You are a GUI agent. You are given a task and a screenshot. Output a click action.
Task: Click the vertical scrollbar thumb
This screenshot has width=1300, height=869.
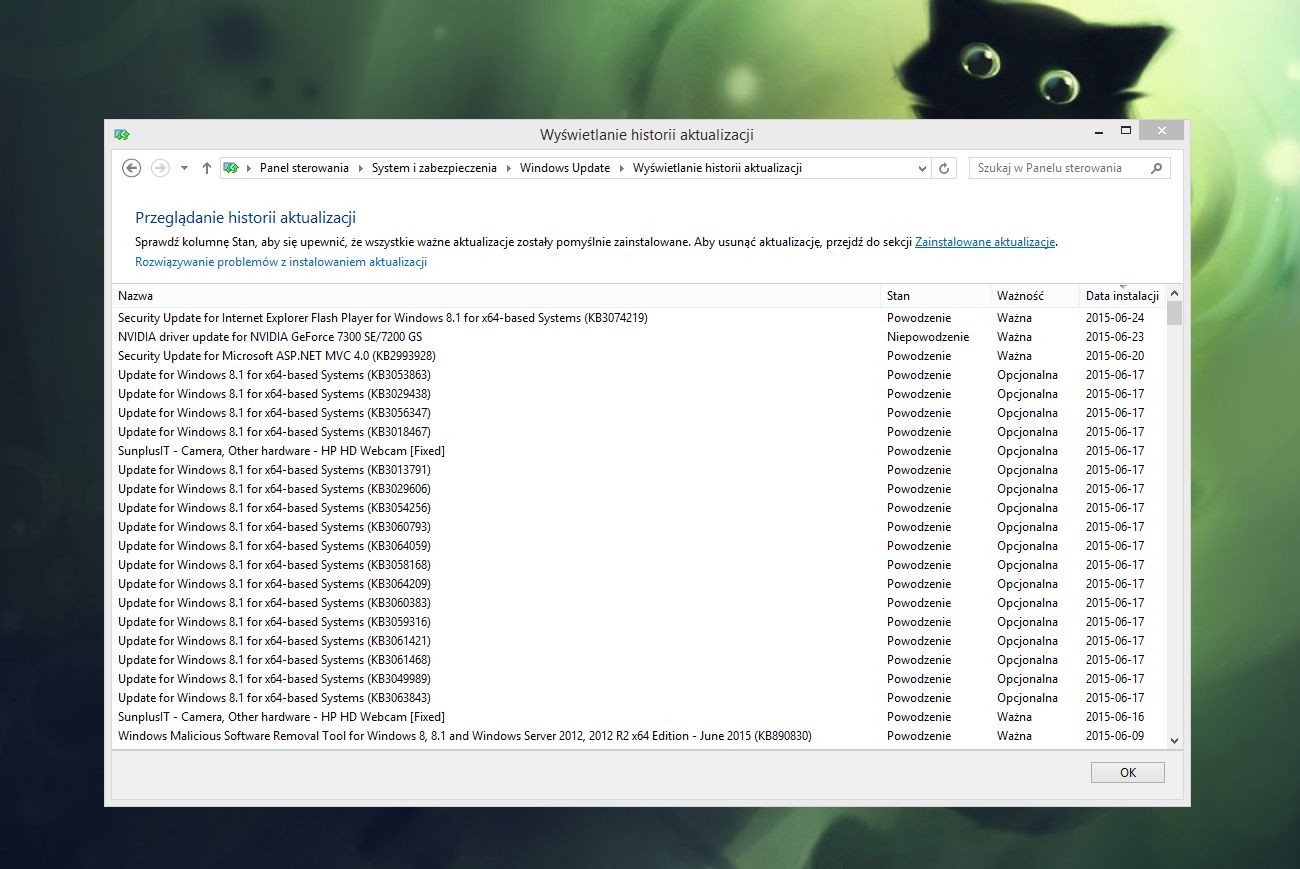tap(1174, 313)
